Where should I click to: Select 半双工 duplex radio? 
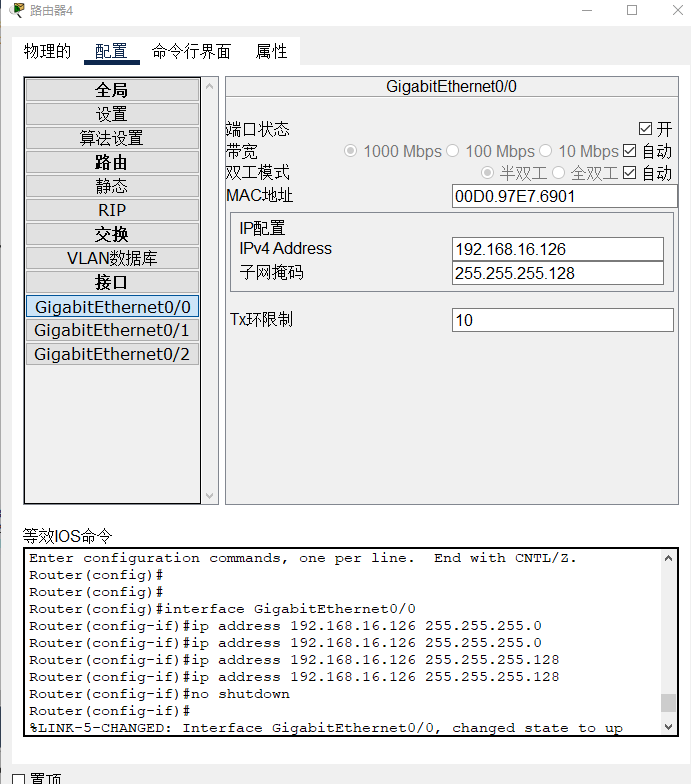coord(487,173)
